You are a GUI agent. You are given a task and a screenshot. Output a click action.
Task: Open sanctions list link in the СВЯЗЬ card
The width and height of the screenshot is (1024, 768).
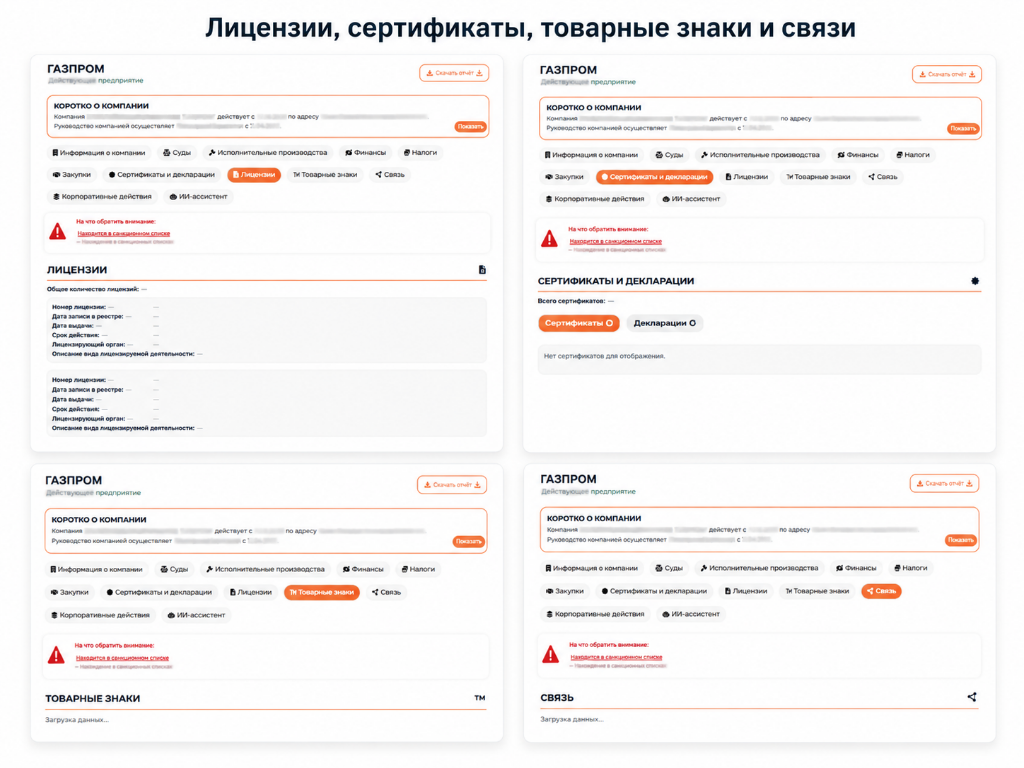pyautogui.click(x=616, y=657)
